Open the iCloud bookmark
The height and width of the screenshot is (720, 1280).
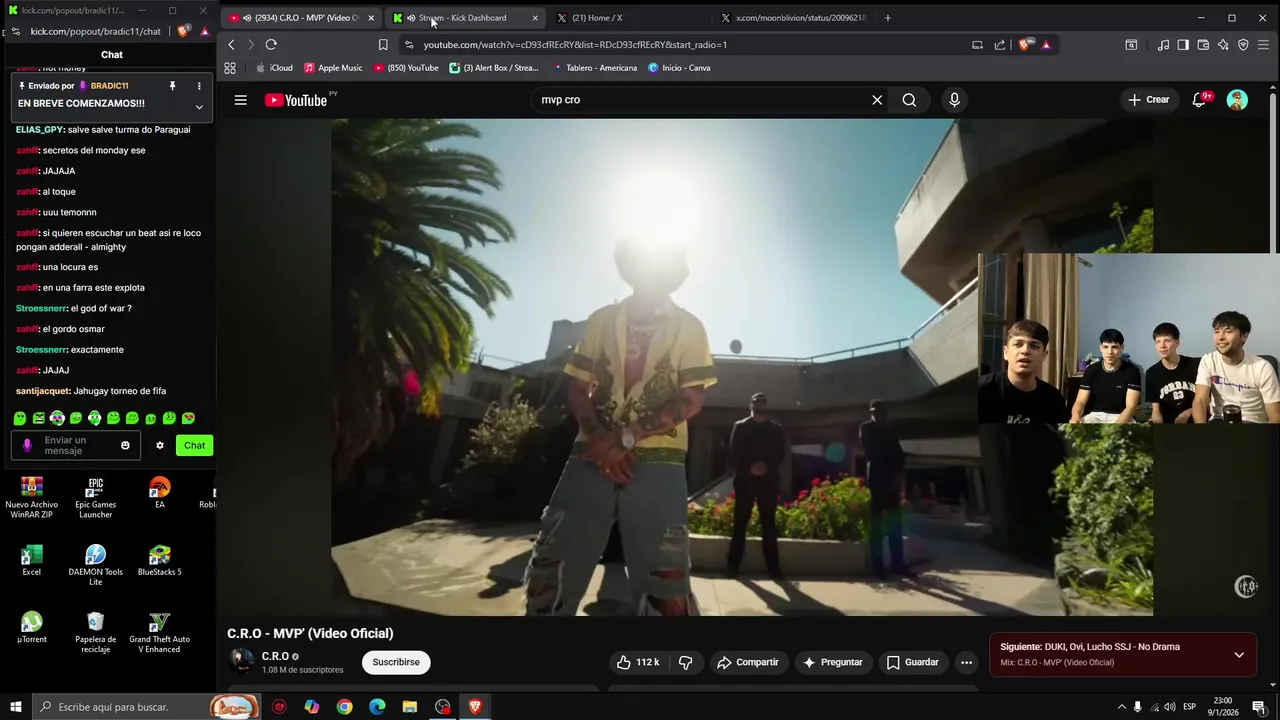[x=274, y=68]
